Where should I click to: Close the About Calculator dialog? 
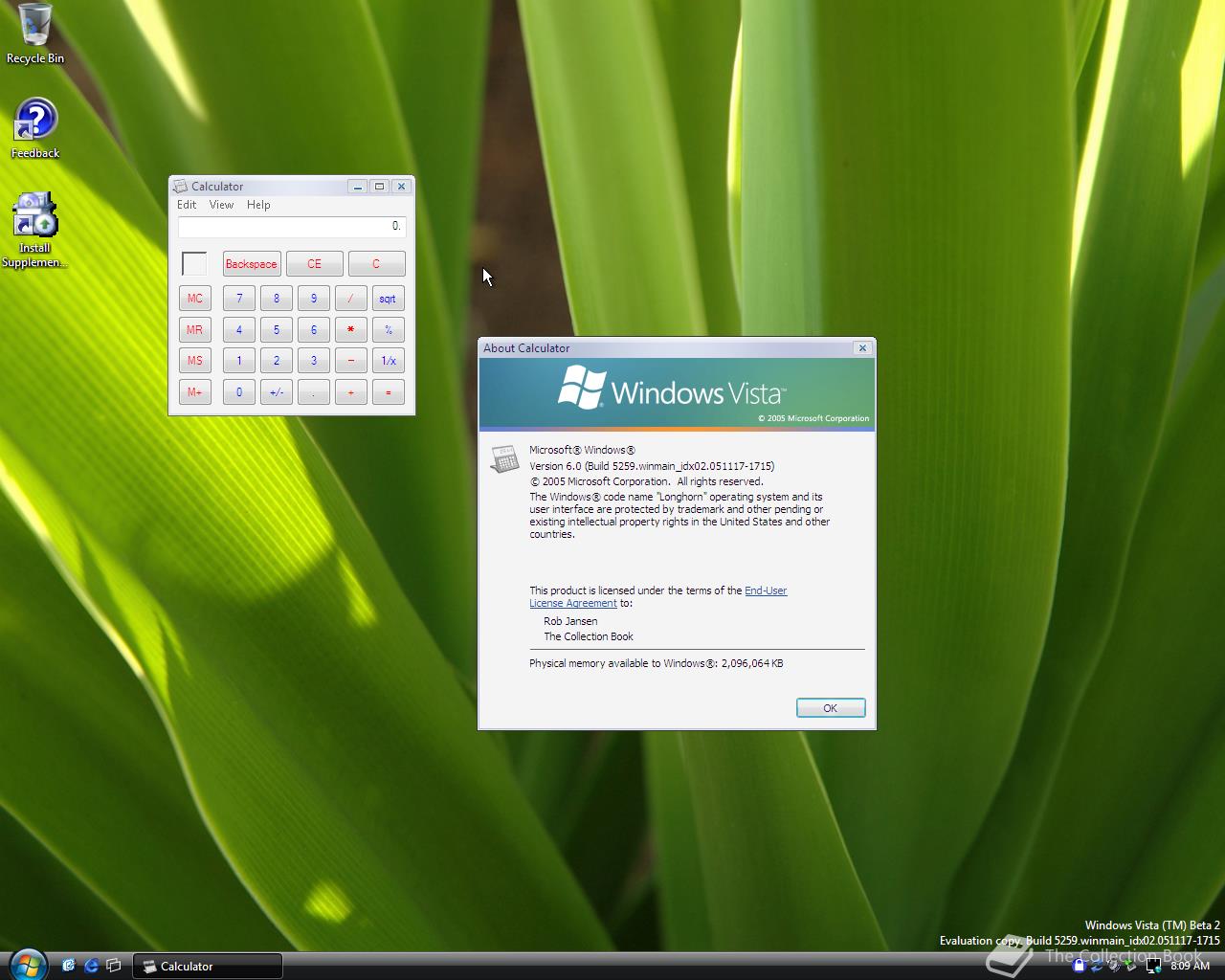862,348
